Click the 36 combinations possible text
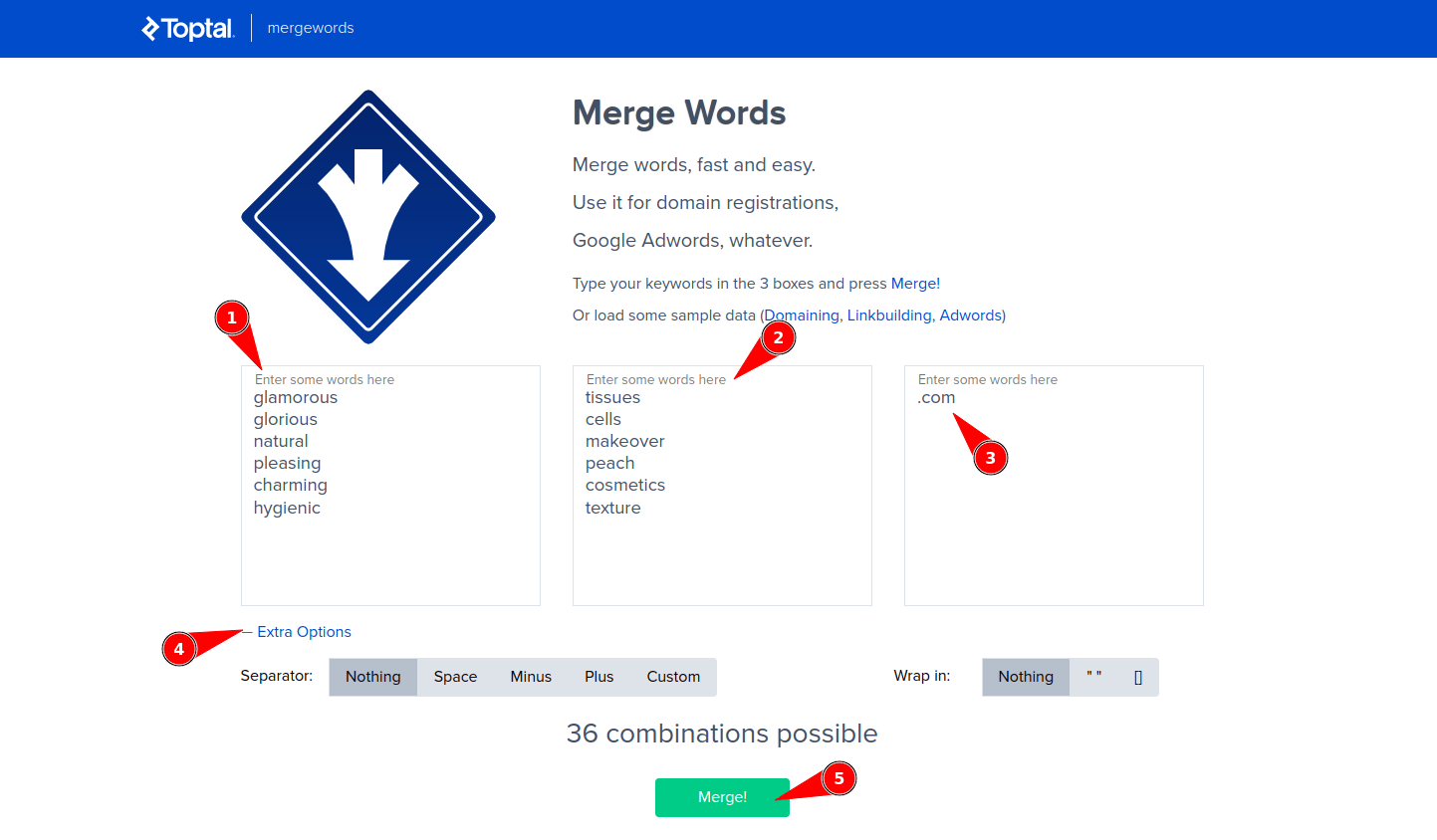The width and height of the screenshot is (1437, 840). [x=722, y=734]
